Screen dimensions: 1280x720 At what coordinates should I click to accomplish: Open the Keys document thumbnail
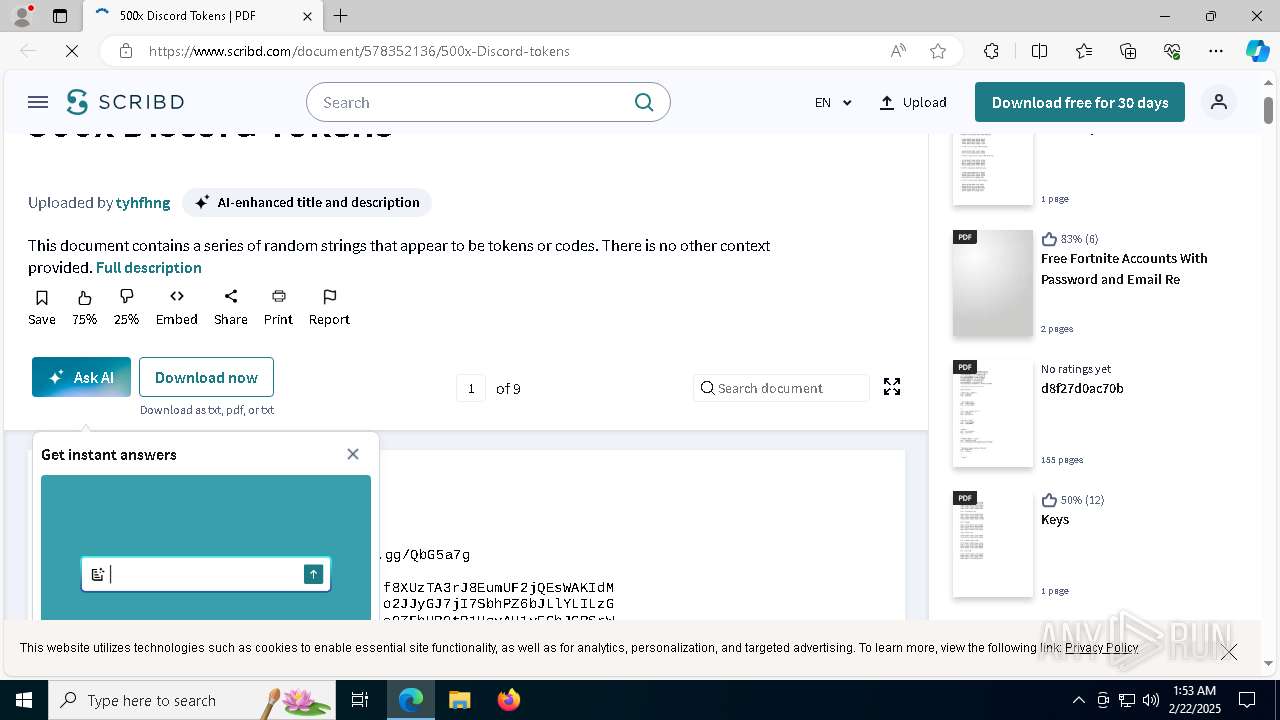(992, 544)
